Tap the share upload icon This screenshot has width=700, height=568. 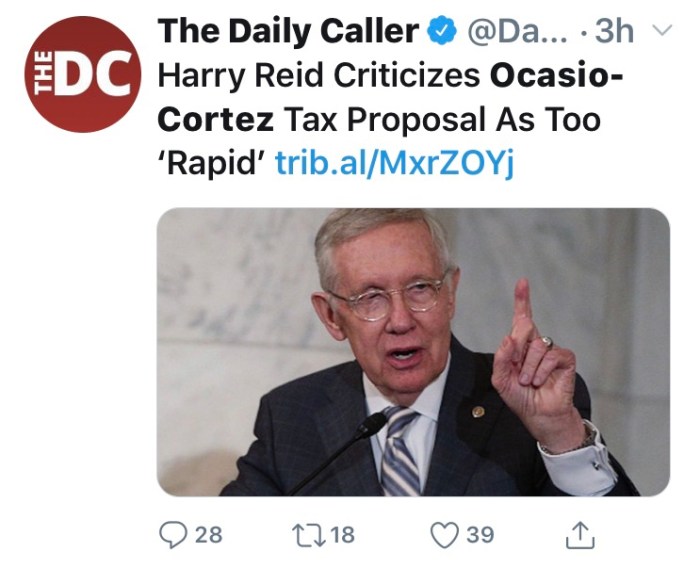581,535
